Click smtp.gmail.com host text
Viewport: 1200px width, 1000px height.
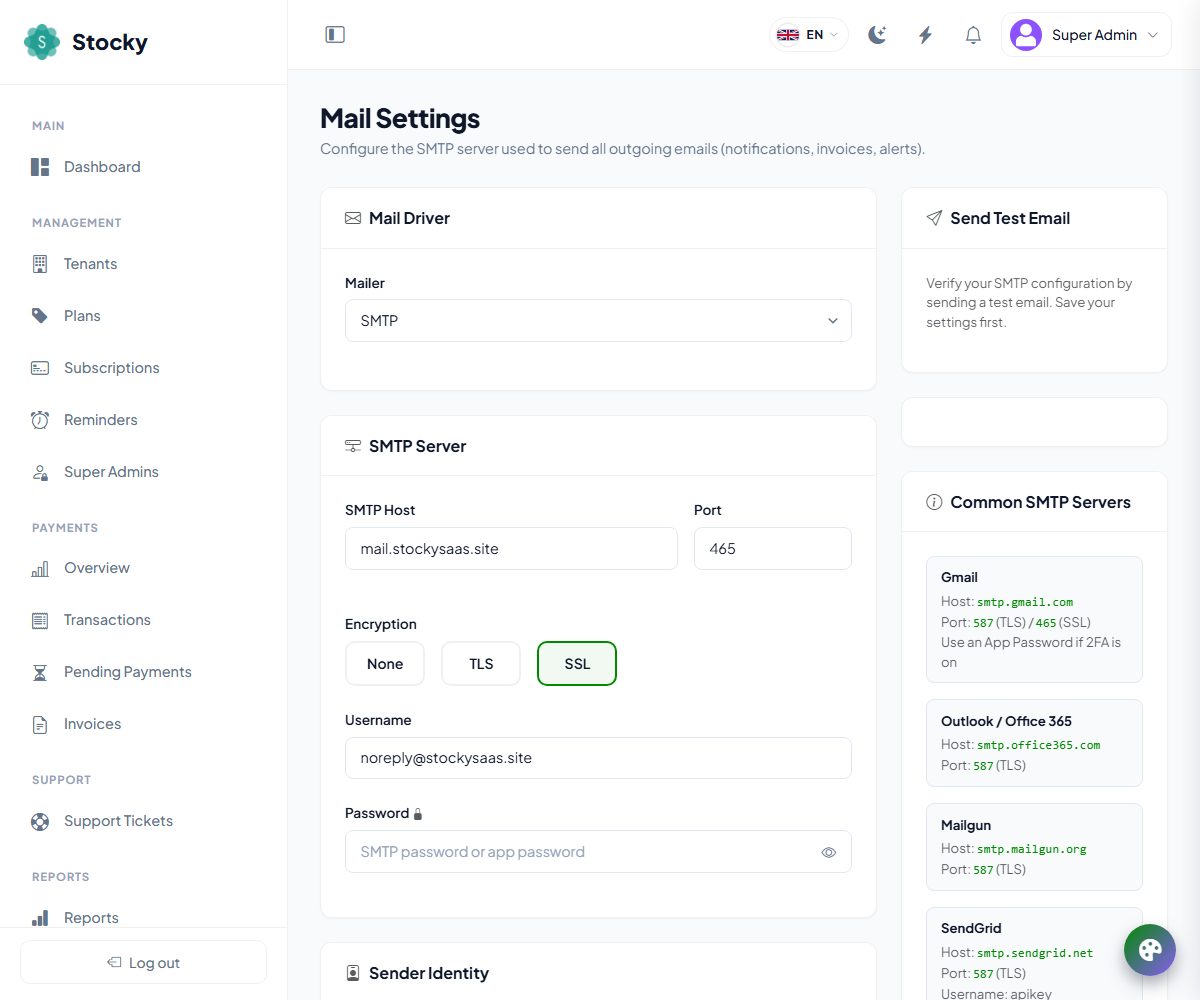pyautogui.click(x=1025, y=602)
